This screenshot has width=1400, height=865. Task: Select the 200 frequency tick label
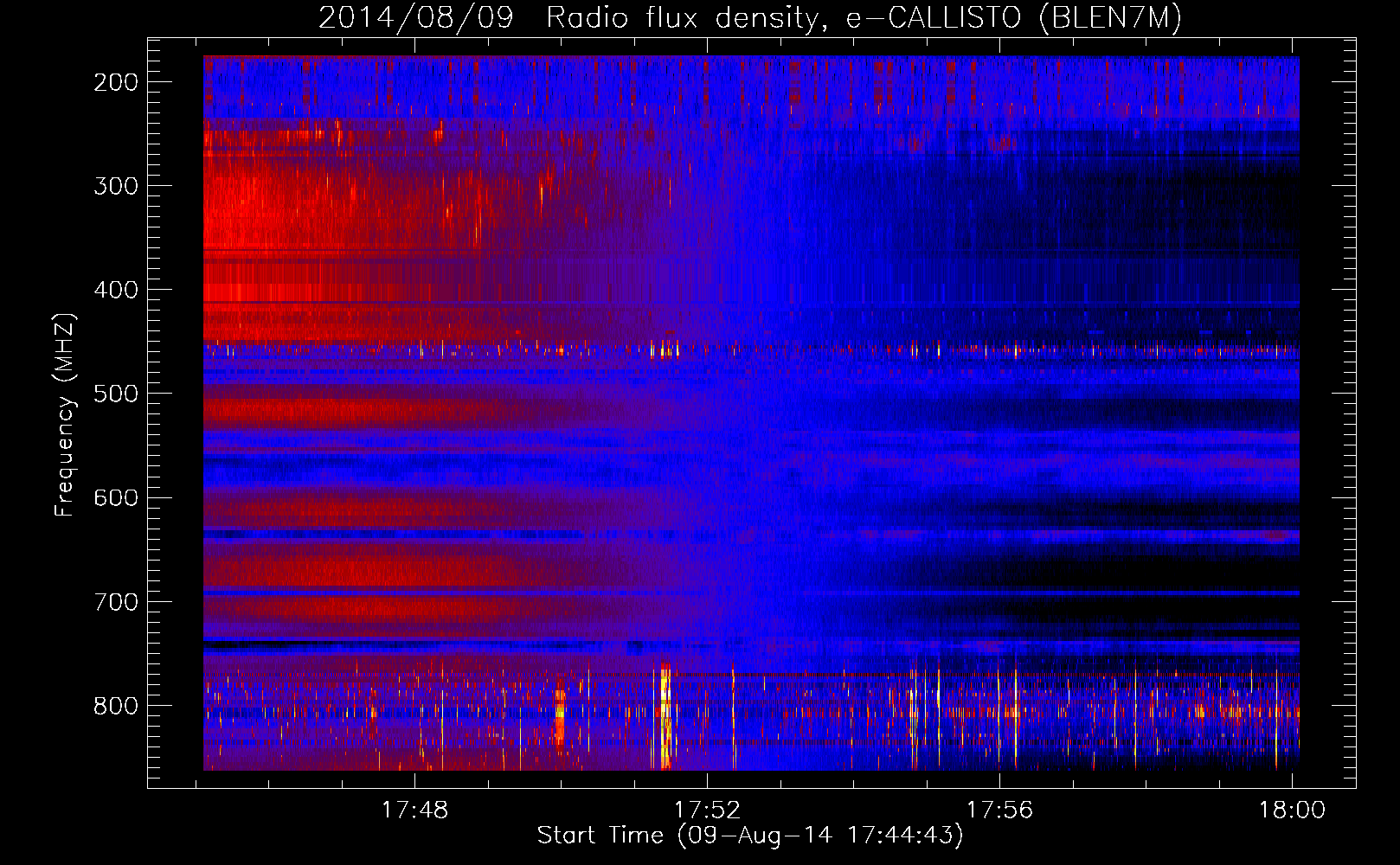click(x=116, y=82)
